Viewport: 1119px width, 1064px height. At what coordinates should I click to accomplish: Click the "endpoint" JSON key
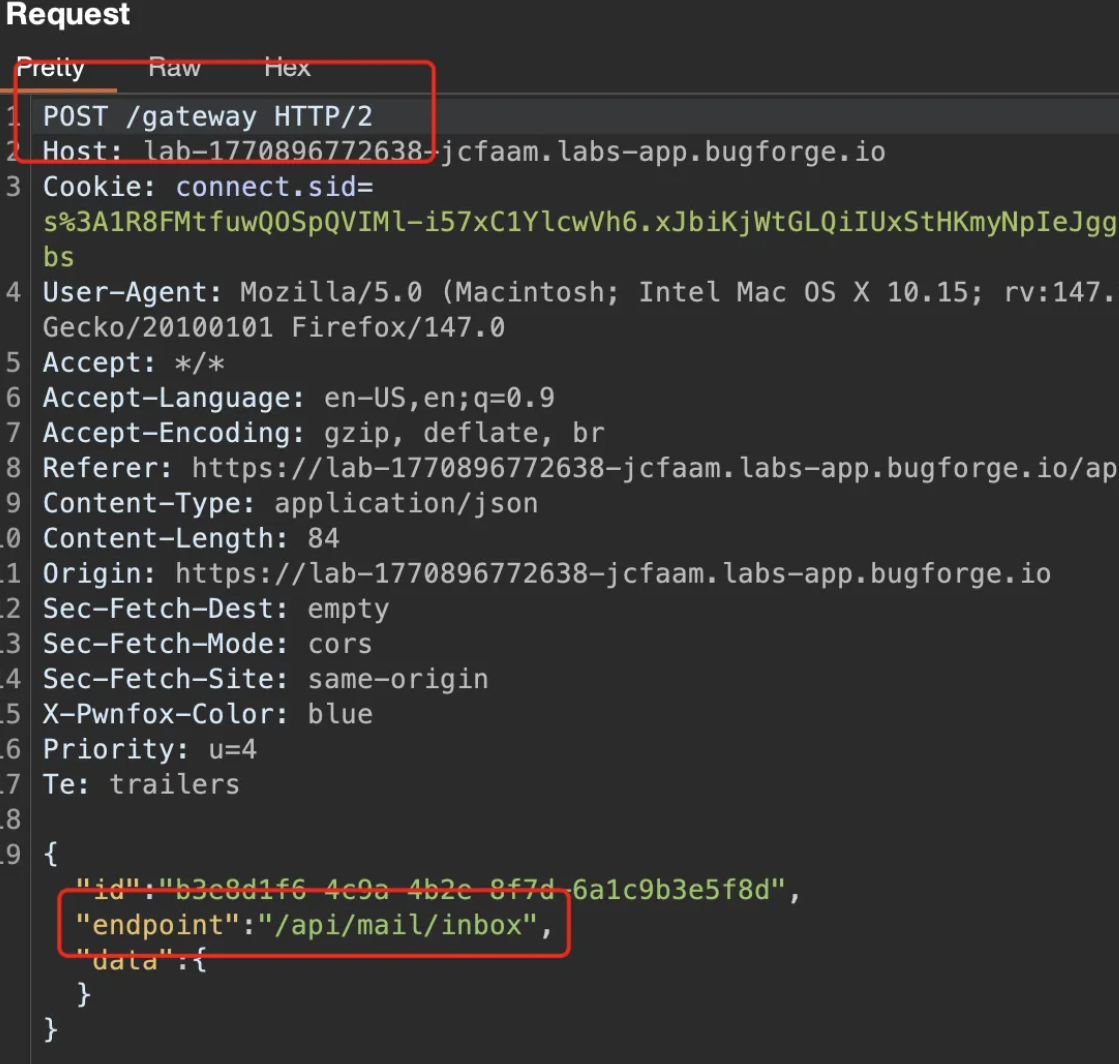tap(158, 926)
